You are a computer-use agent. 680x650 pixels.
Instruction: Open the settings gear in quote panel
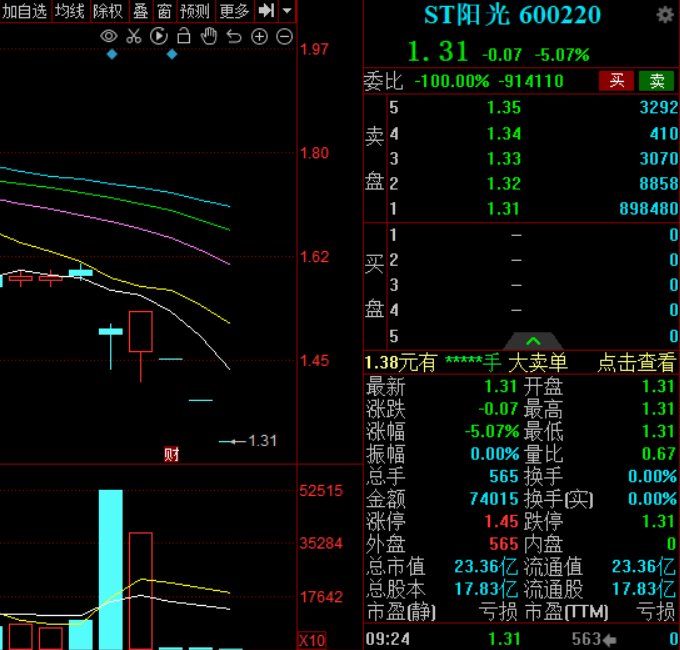point(664,15)
